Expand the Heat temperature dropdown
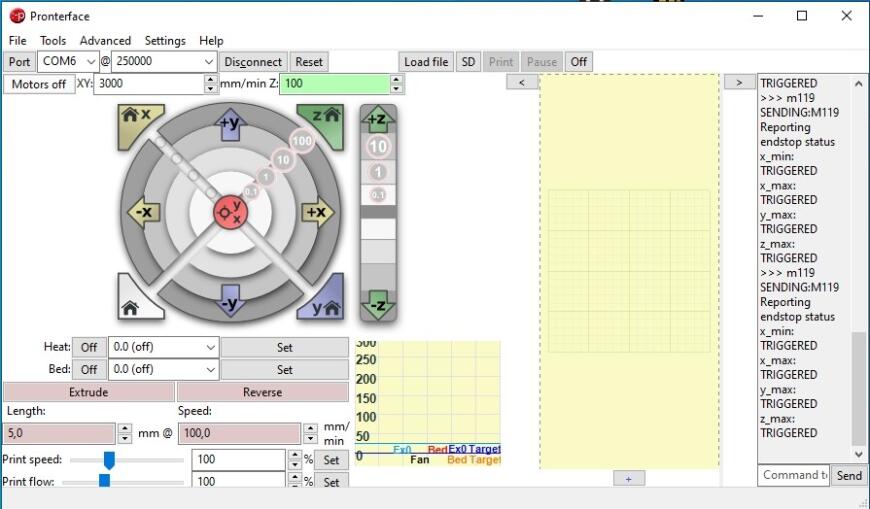Screen dimensions: 870x509 pyautogui.click(x=210, y=347)
